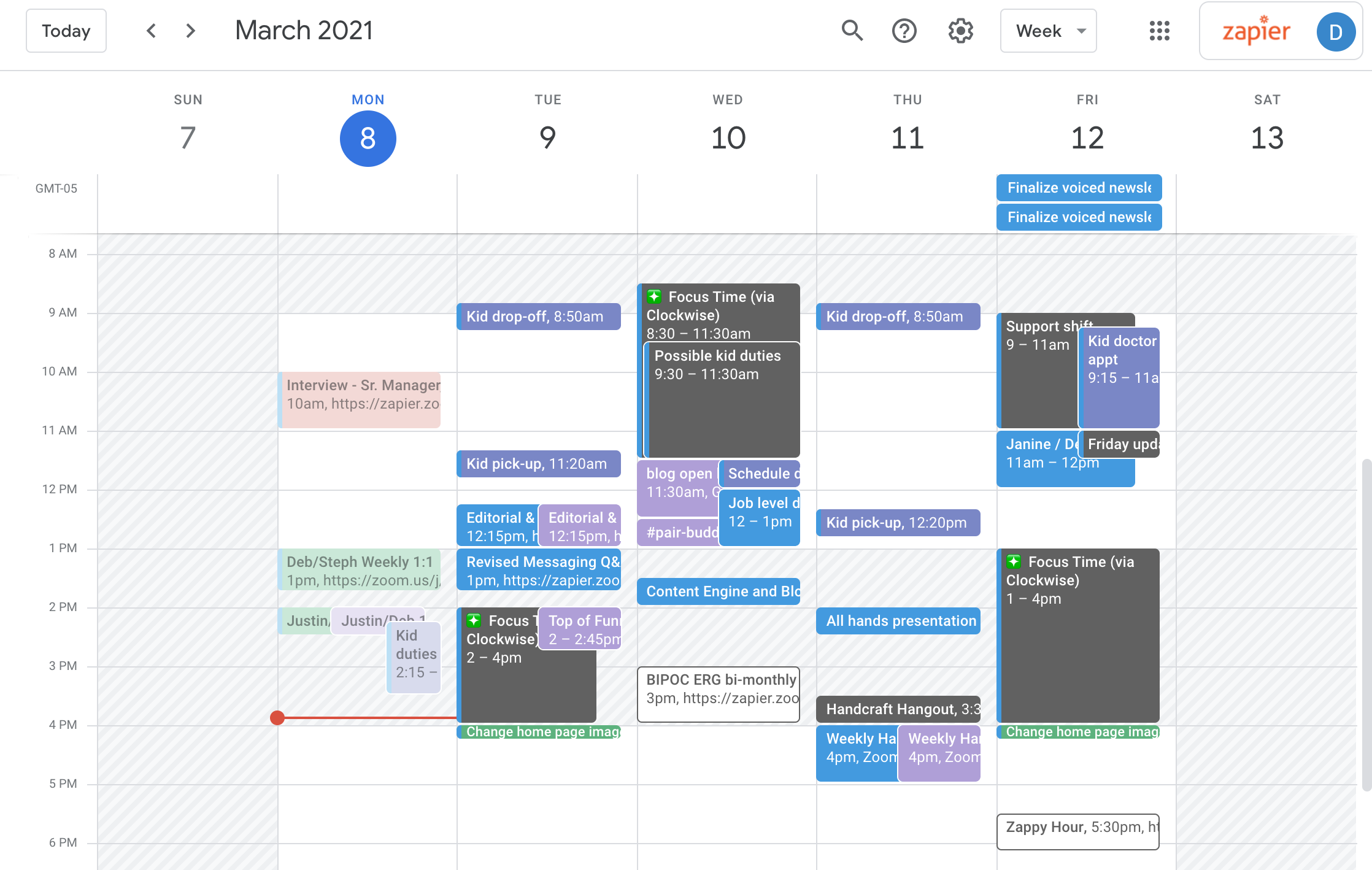Click the blue D account avatar
Image resolution: width=1372 pixels, height=870 pixels.
click(x=1336, y=31)
